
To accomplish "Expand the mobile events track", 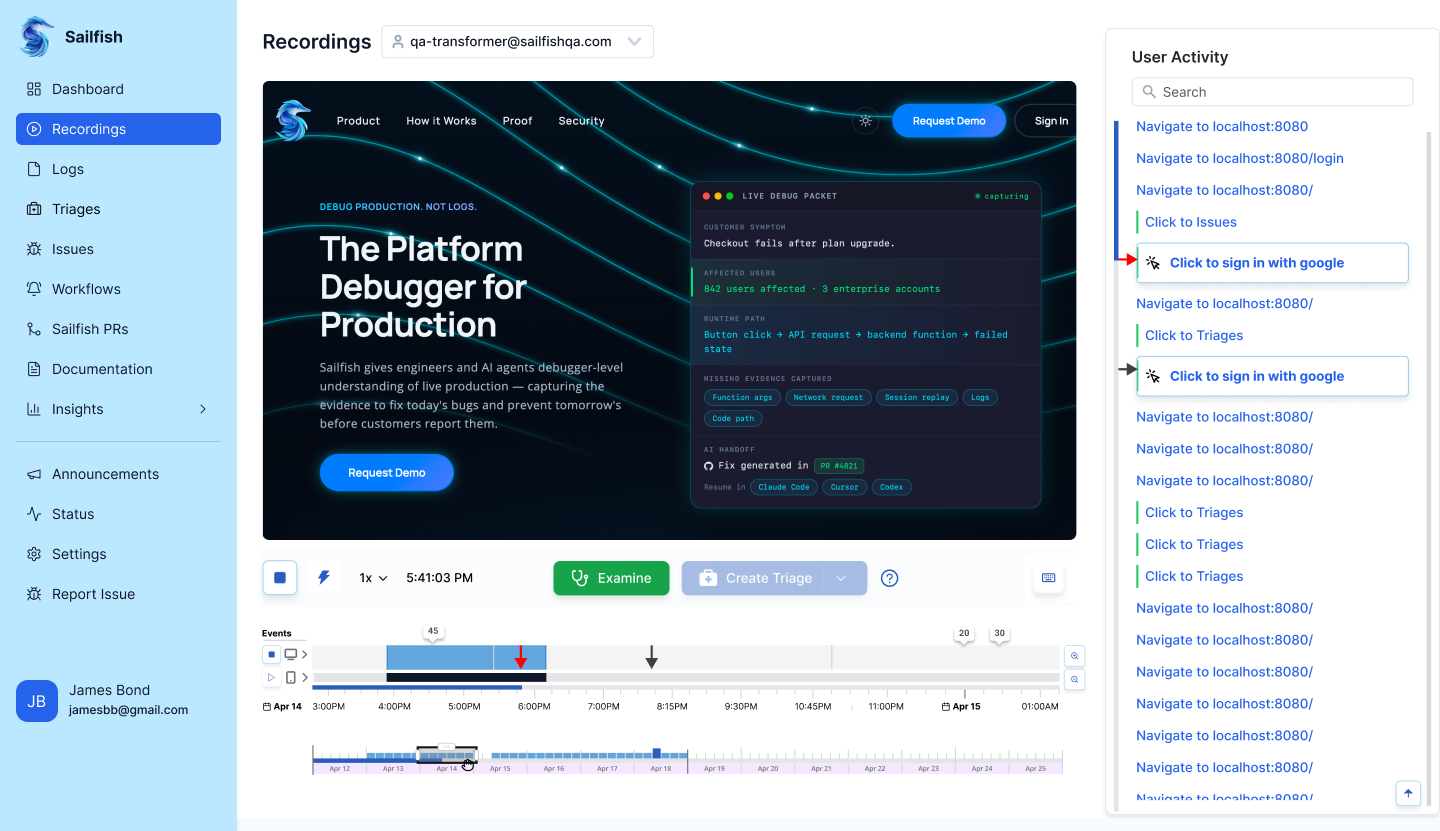I will pos(305,678).
